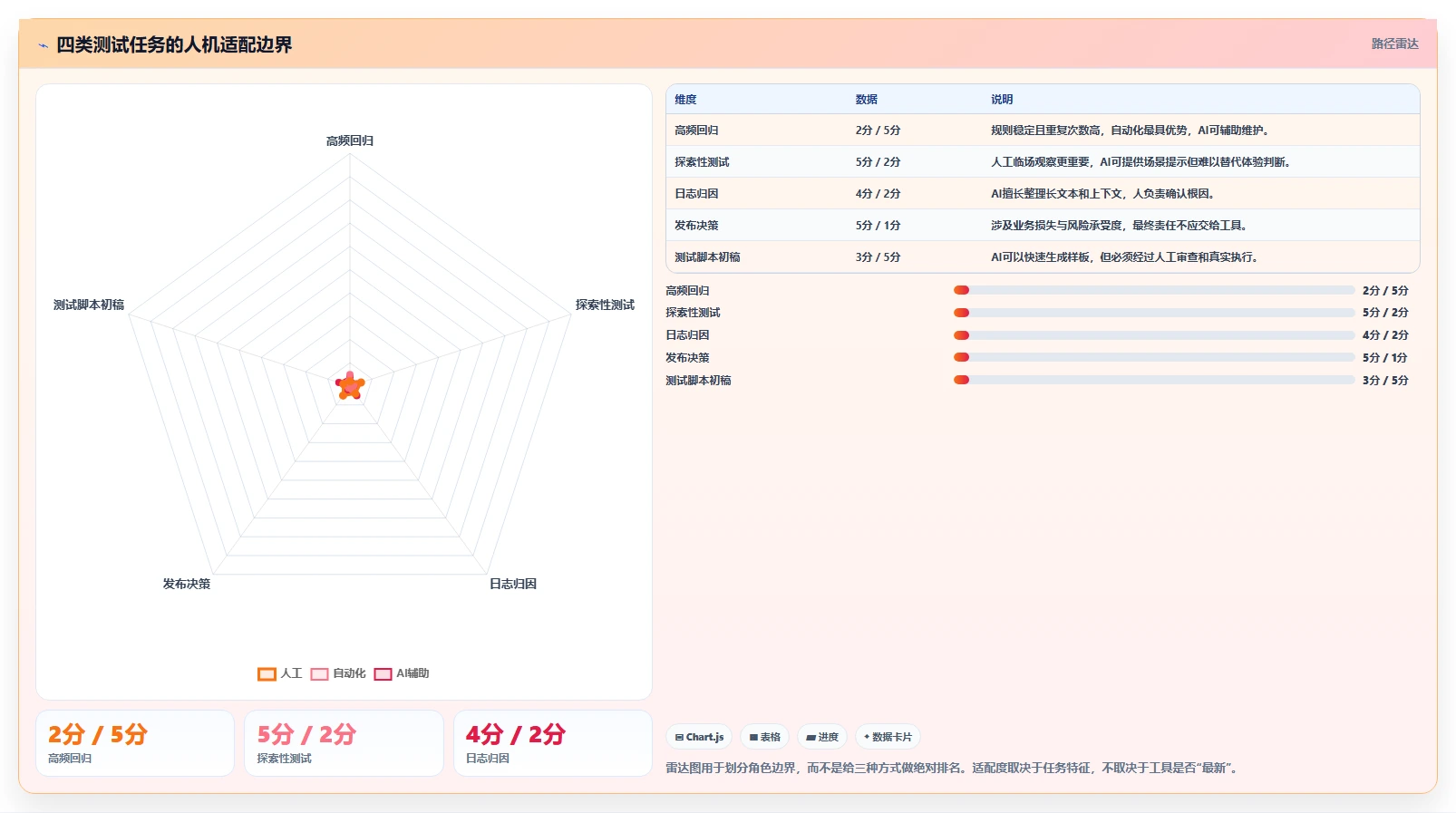Click the radar axis label 日志归因
This screenshot has width=1456, height=813.
click(513, 585)
